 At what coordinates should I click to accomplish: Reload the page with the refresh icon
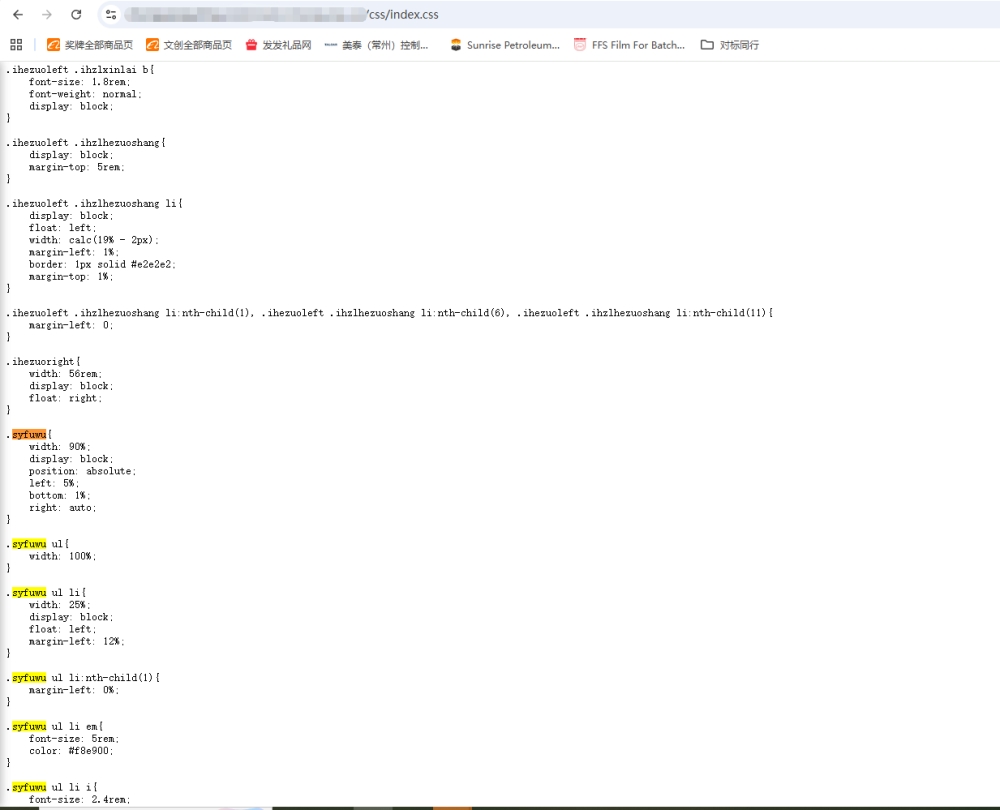[76, 14]
